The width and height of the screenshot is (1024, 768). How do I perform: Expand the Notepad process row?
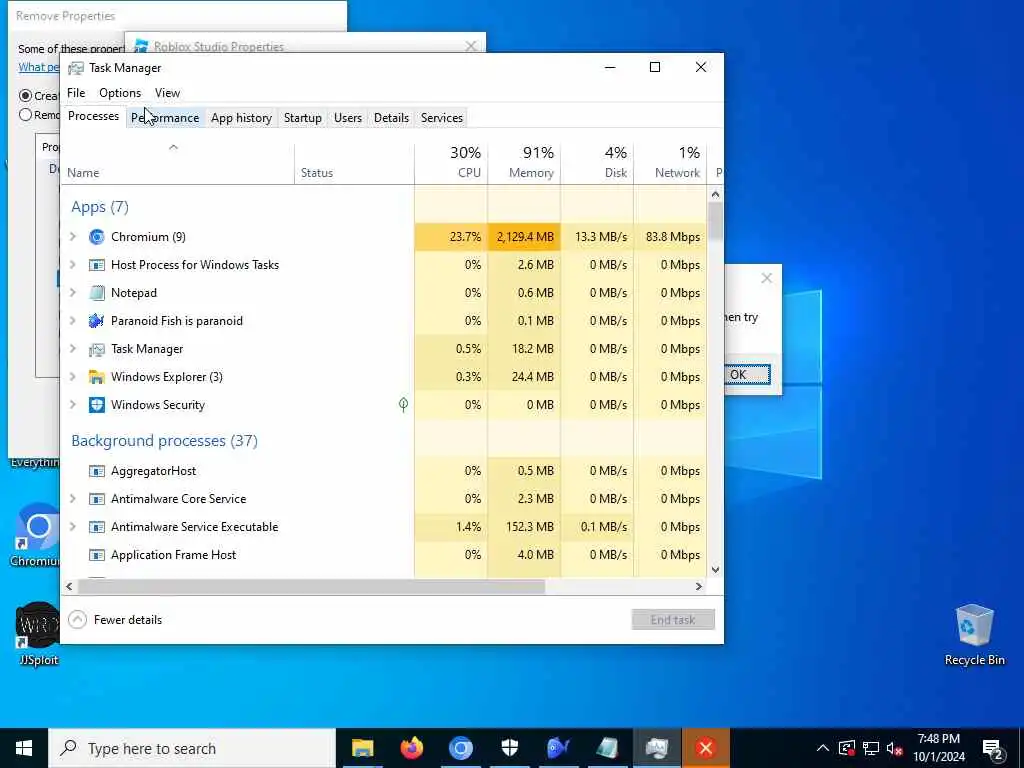click(73, 293)
